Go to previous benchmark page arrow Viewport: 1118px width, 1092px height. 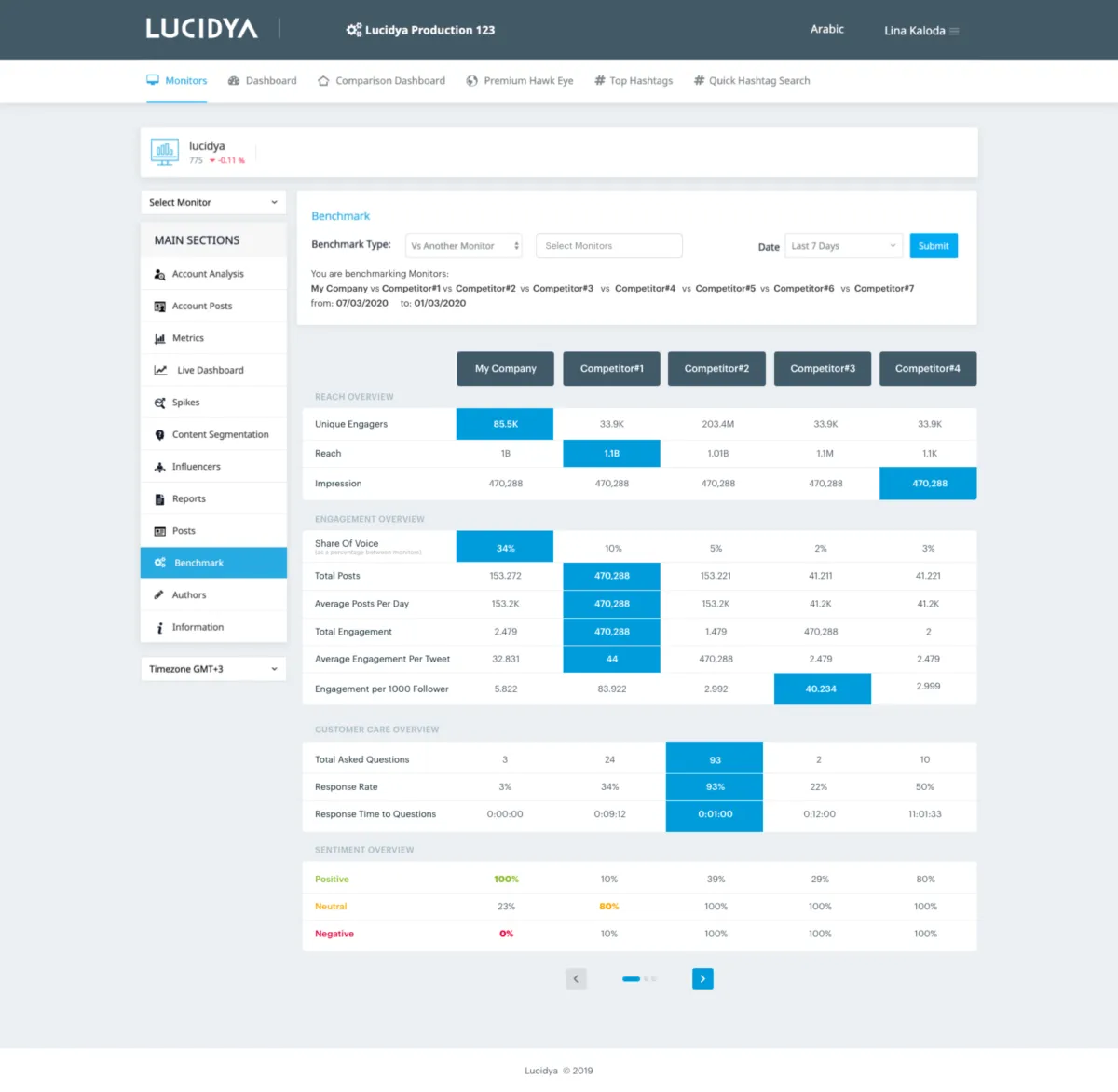click(576, 978)
